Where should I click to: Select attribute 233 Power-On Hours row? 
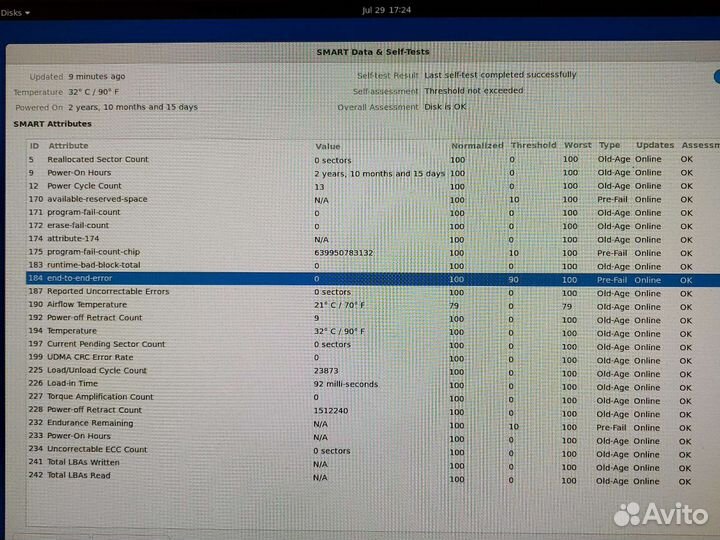point(373,437)
